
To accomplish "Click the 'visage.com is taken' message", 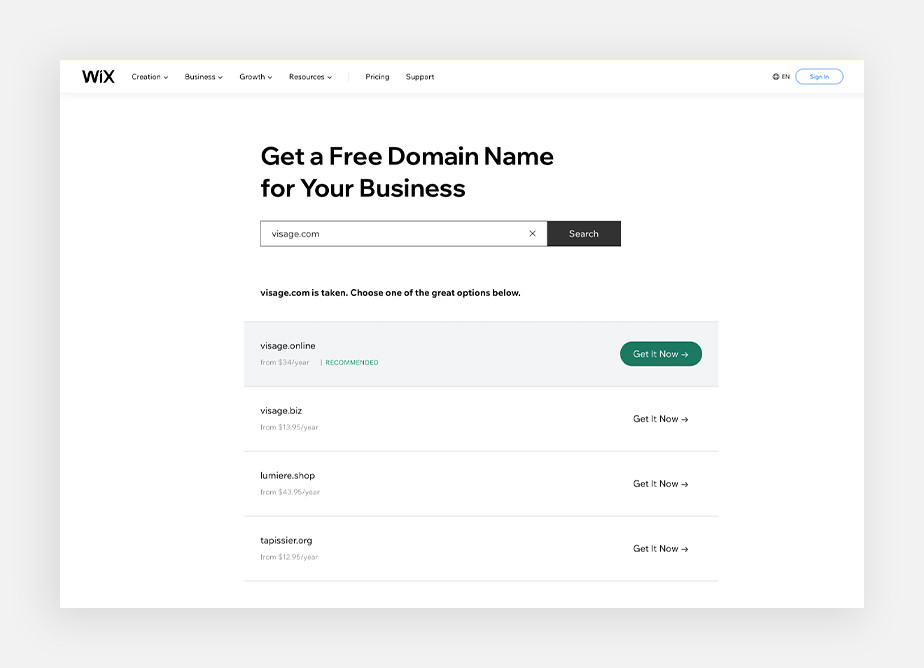I will (390, 293).
